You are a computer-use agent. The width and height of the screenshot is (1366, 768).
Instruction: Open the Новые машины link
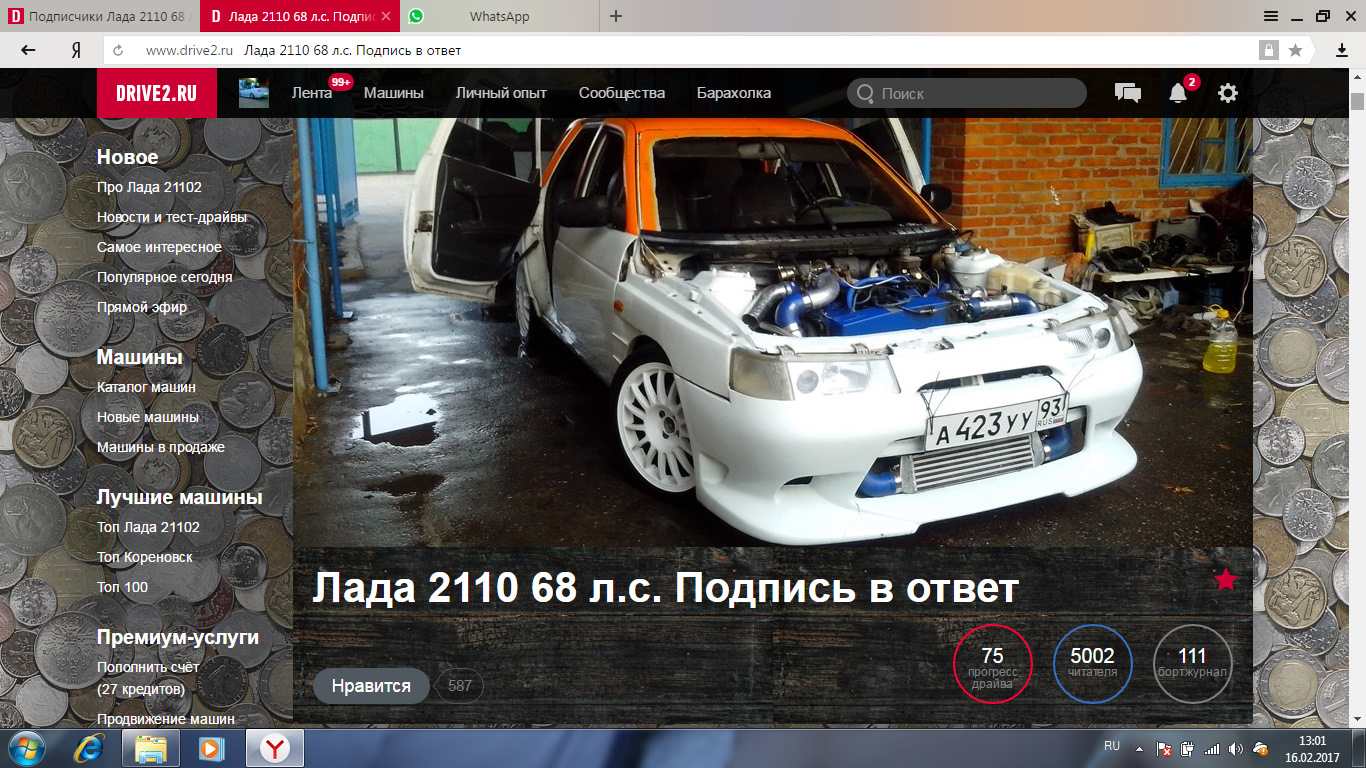pyautogui.click(x=148, y=417)
